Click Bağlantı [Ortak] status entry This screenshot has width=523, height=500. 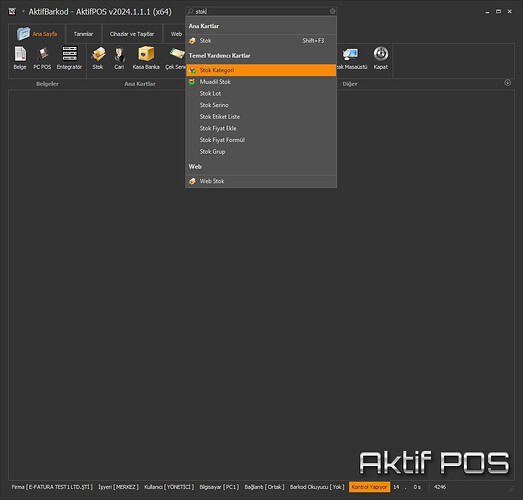[264, 487]
